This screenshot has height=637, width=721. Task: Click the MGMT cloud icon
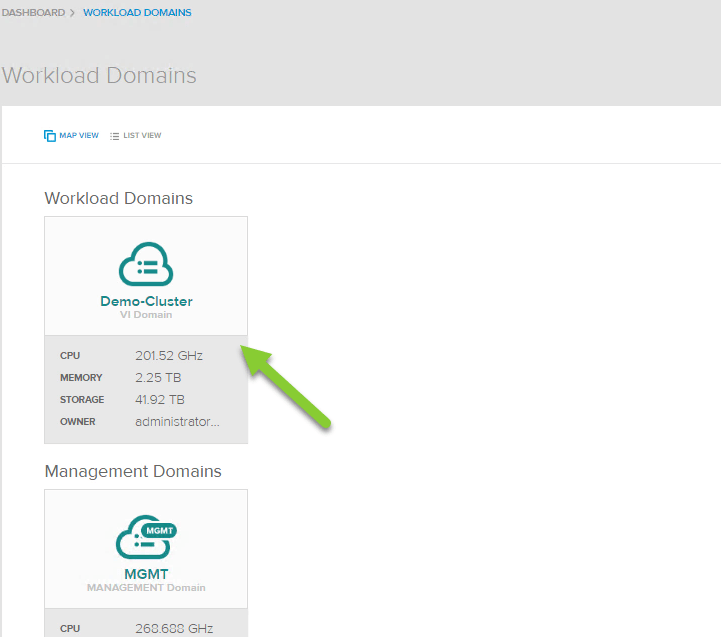(x=146, y=539)
